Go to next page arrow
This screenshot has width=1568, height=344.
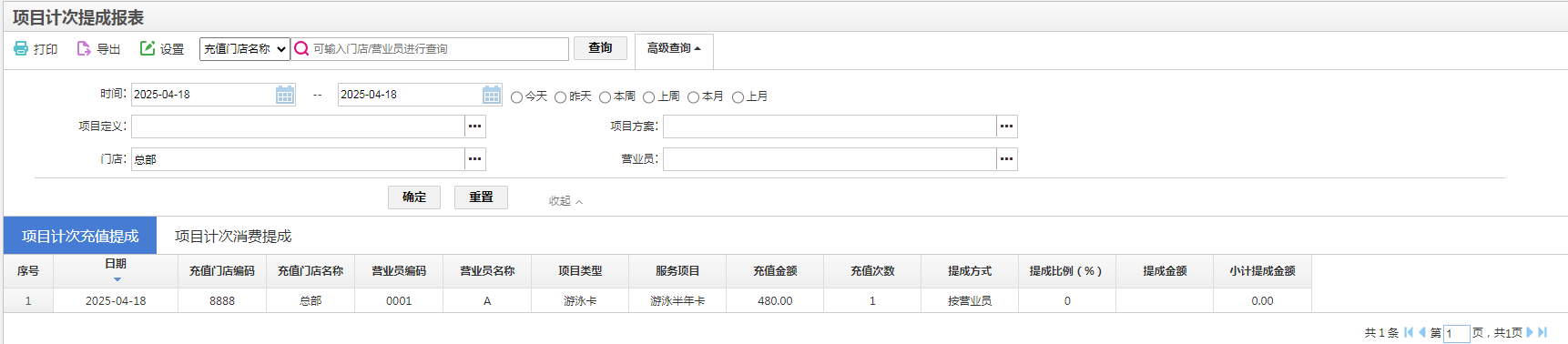pyautogui.click(x=1530, y=332)
